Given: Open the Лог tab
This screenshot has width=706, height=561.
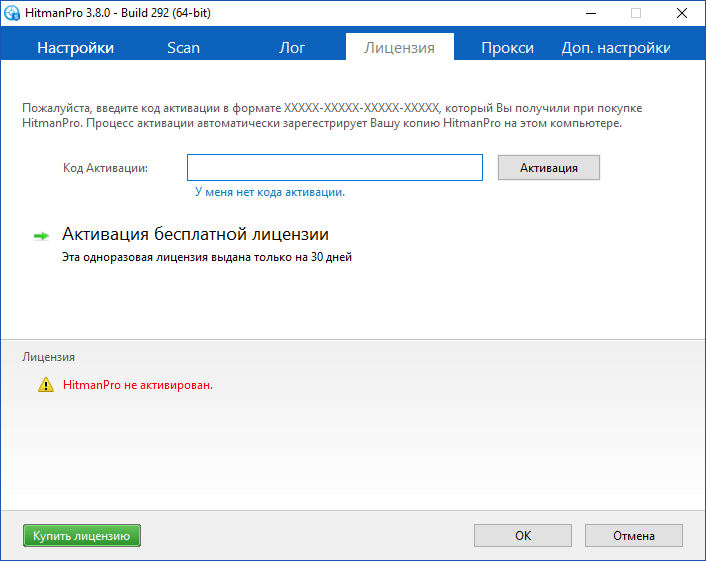Looking at the screenshot, I should [x=291, y=47].
